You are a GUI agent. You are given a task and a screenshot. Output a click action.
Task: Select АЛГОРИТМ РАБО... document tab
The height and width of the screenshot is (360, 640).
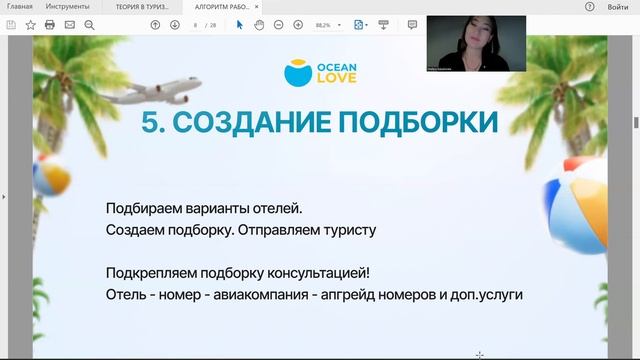222,7
